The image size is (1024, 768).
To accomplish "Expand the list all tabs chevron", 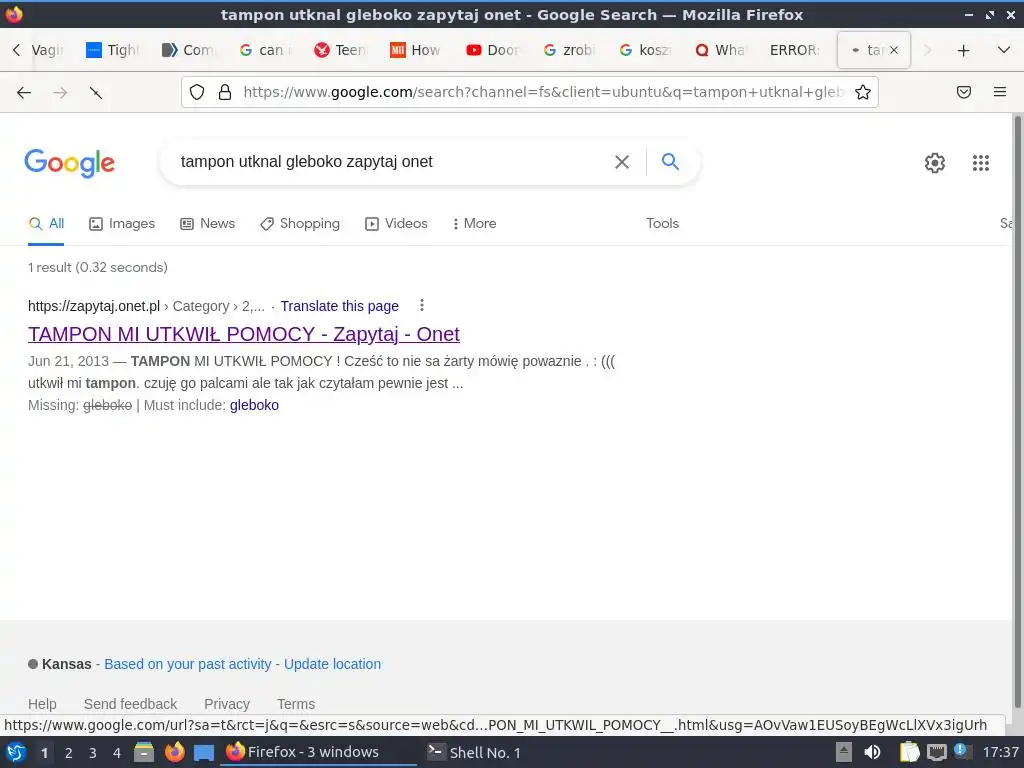I will 1004,50.
